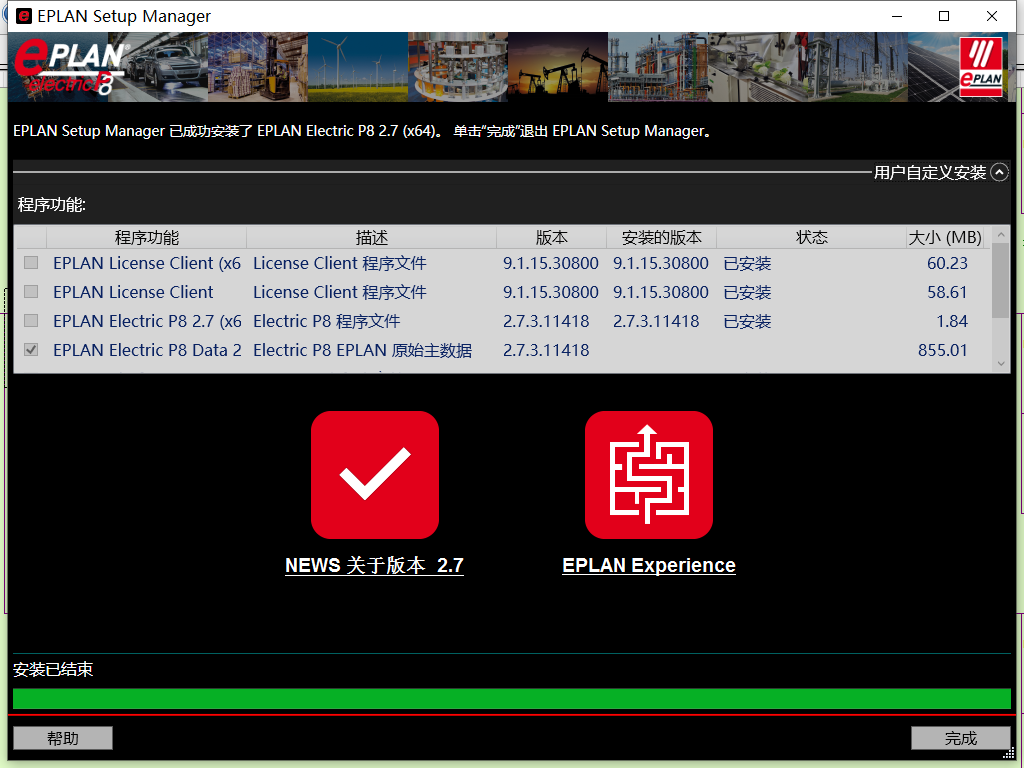Click the EPLAN app icon in title bar
The width and height of the screenshot is (1024, 768).
[23, 16]
